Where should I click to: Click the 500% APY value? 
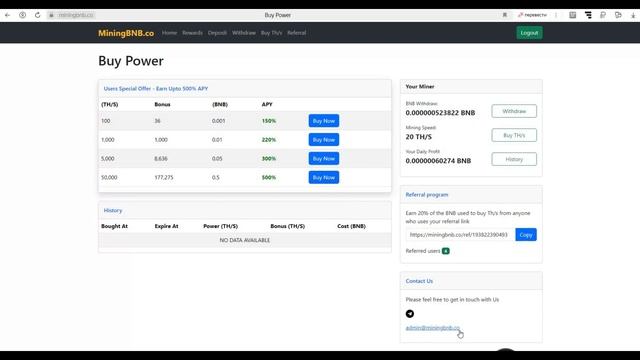(x=269, y=177)
